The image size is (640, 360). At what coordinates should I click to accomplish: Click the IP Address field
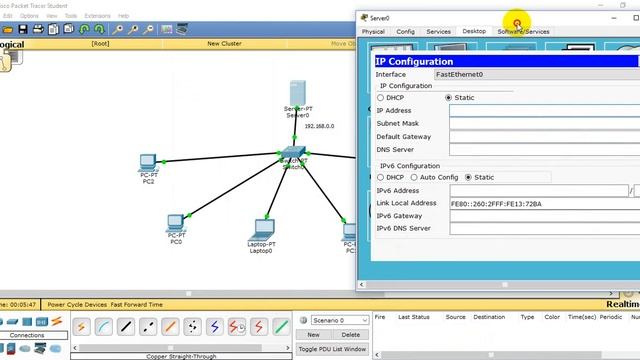click(544, 111)
